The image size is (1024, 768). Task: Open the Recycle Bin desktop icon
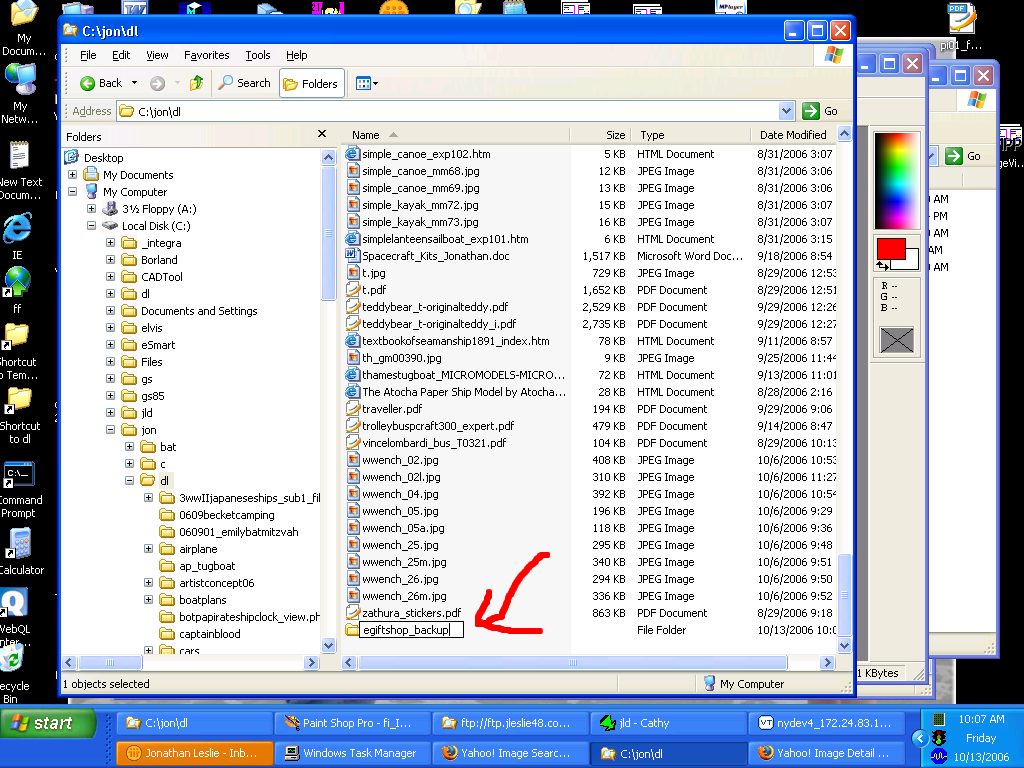[x=12, y=662]
